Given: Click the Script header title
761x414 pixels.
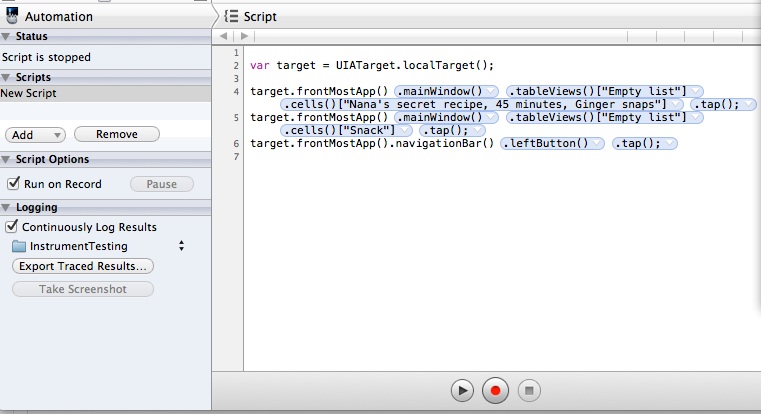Looking at the screenshot, I should (x=260, y=17).
